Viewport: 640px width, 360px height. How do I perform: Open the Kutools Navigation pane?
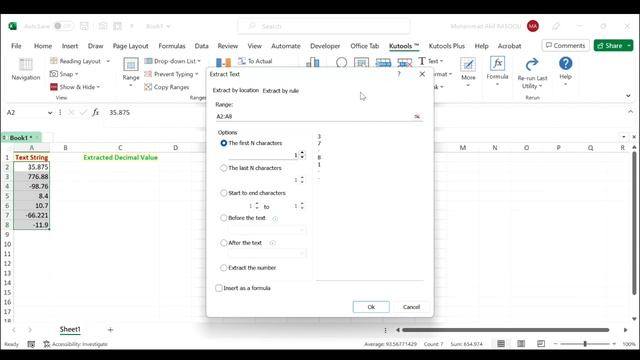tap(25, 69)
